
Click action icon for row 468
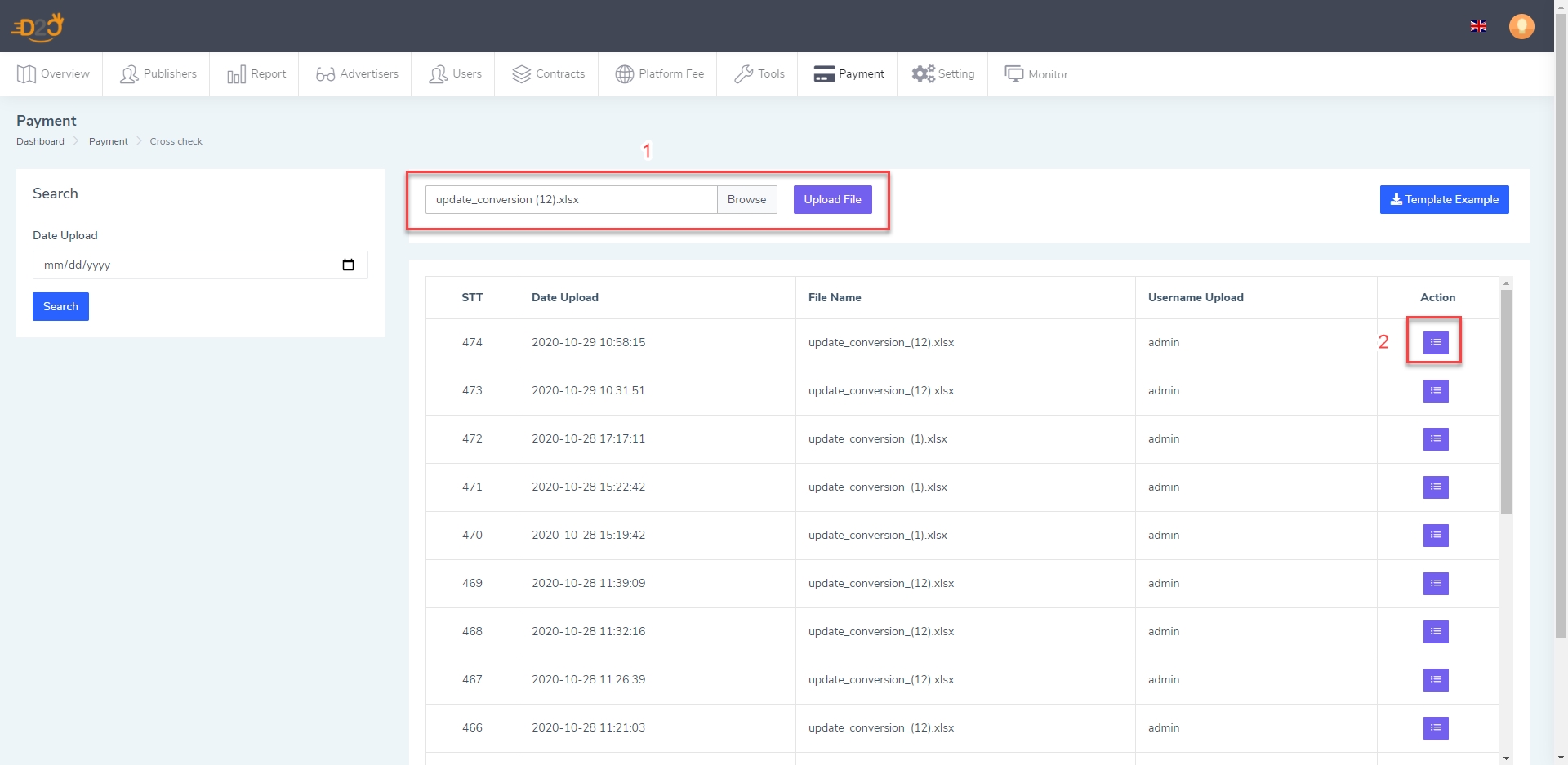tap(1435, 632)
